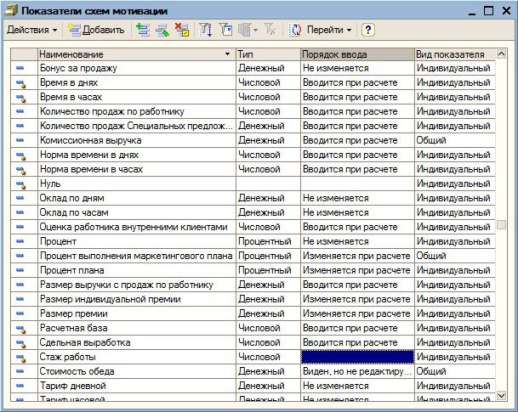The height and width of the screenshot is (412, 518).
Task: Click the Вид показателя column header
Action: click(x=455, y=54)
